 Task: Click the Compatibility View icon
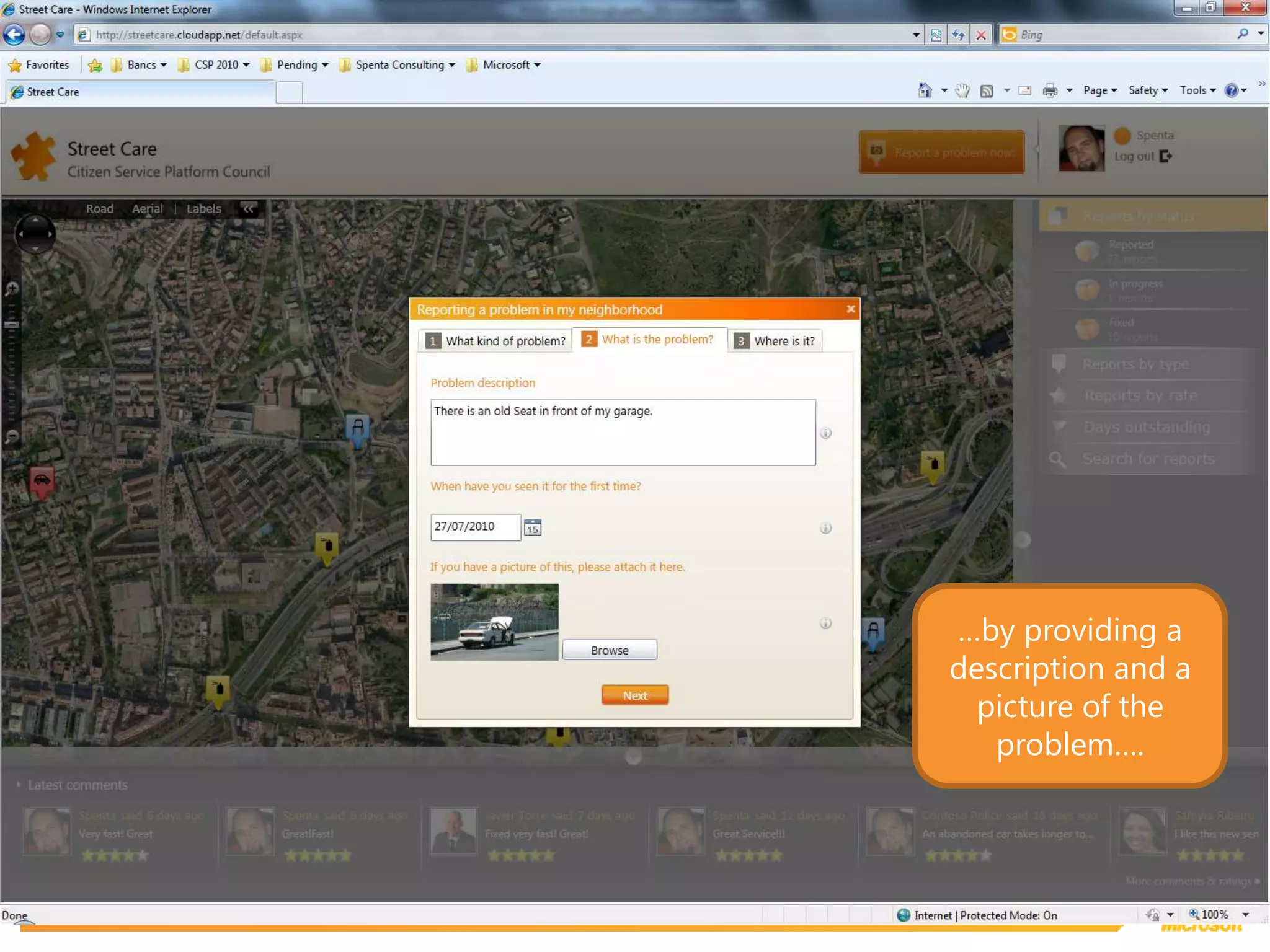click(x=936, y=35)
